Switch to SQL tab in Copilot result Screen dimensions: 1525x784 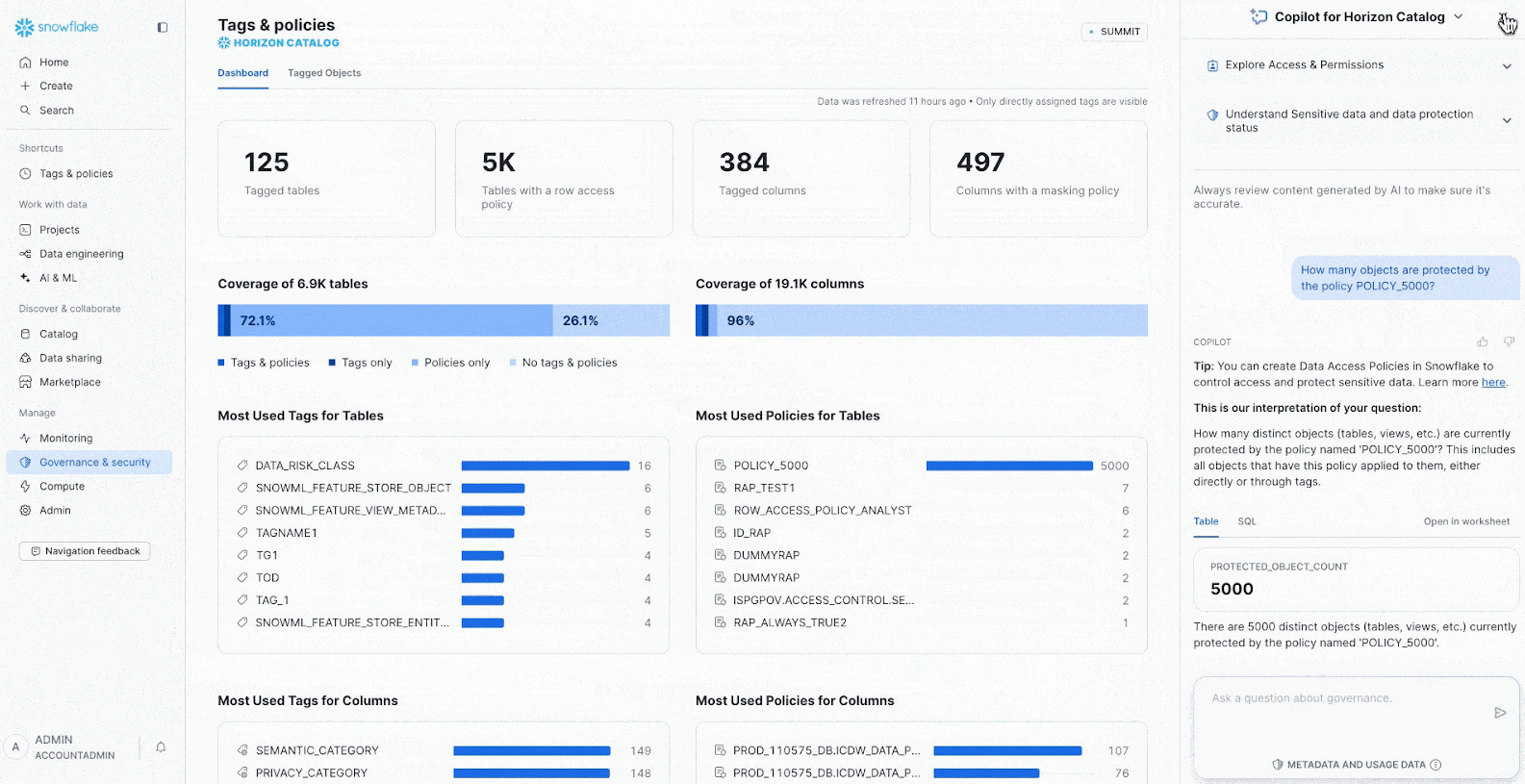[1247, 521]
